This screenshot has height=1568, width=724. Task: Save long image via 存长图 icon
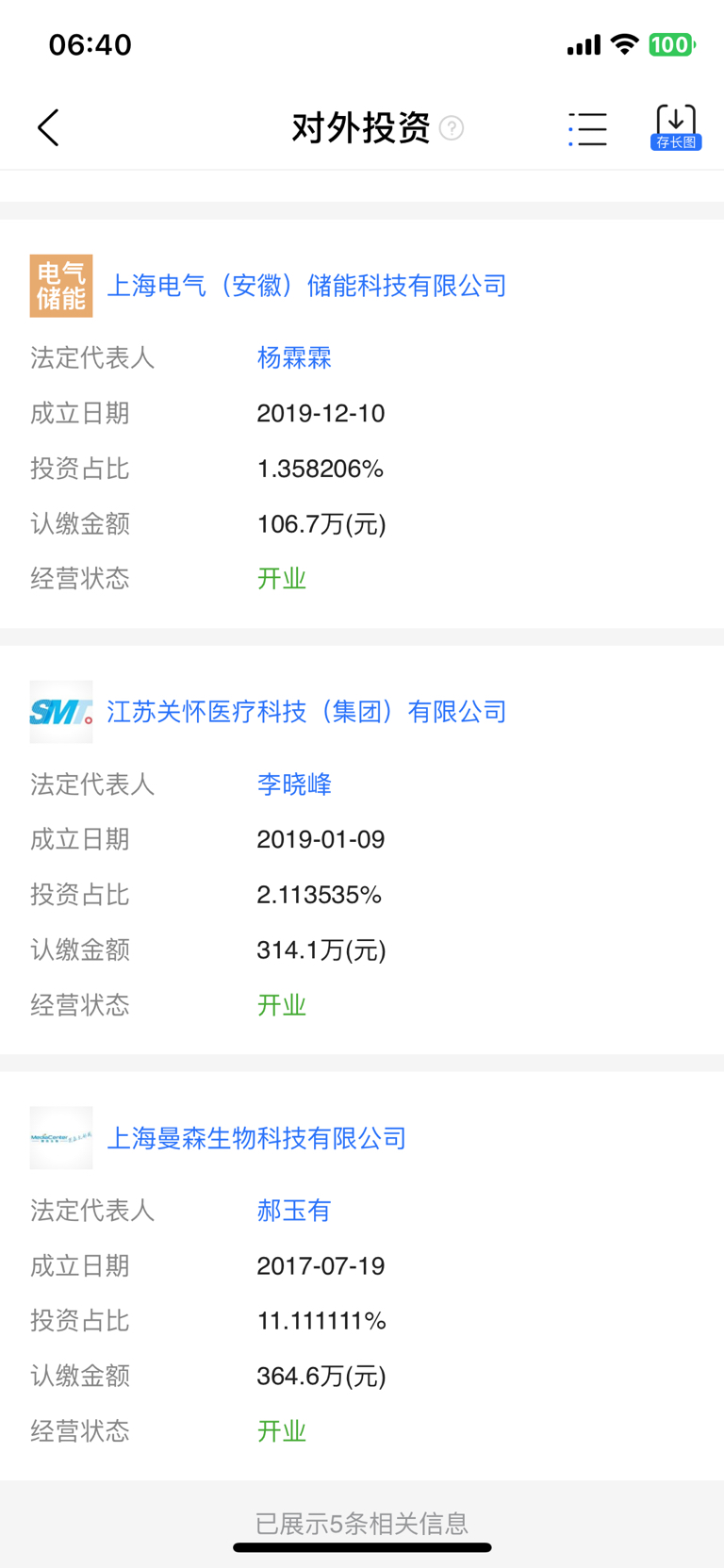[676, 127]
